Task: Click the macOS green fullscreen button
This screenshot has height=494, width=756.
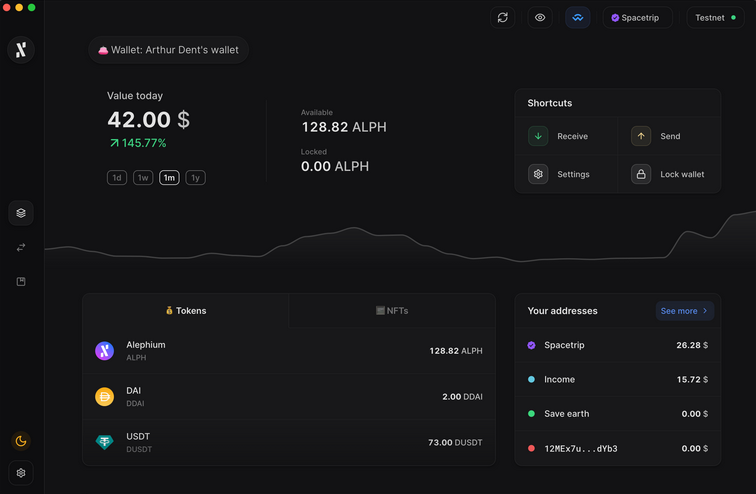Action: [31, 7]
